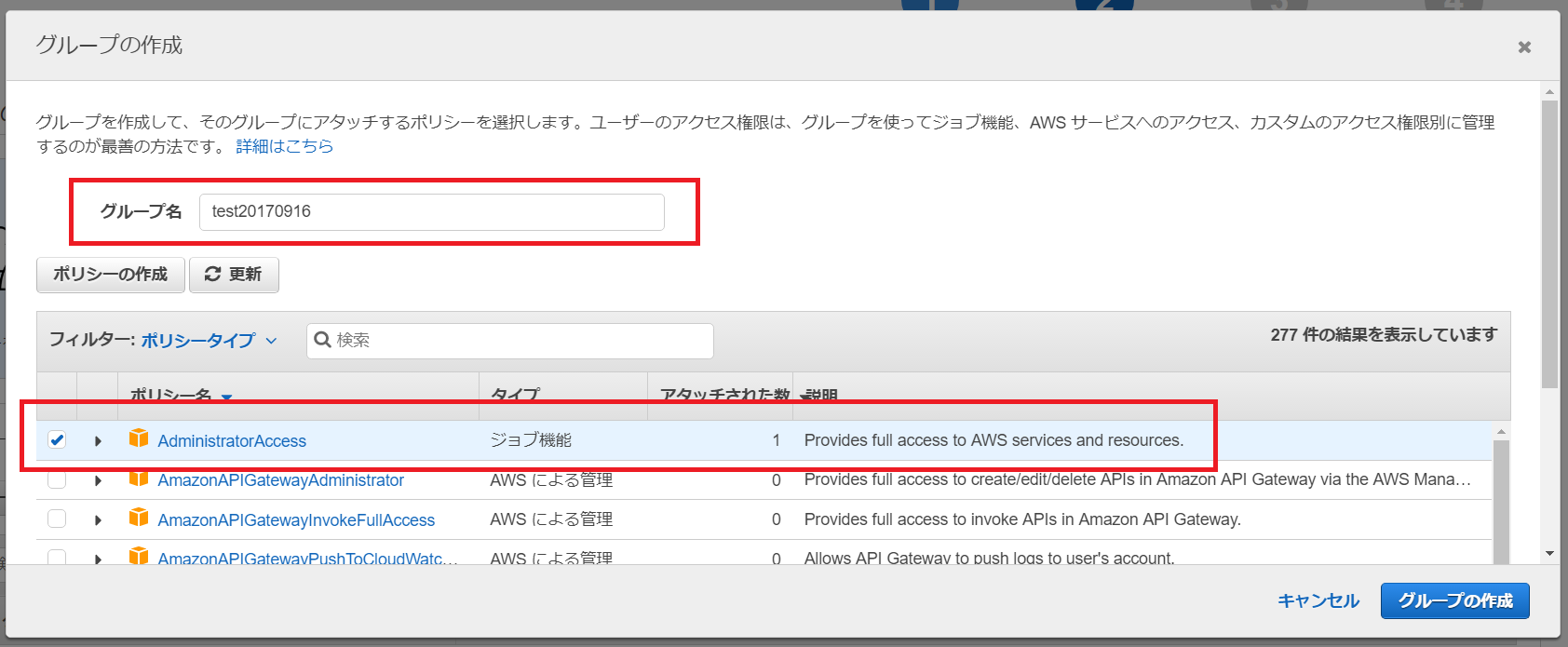Click the タイプ column header

[515, 396]
